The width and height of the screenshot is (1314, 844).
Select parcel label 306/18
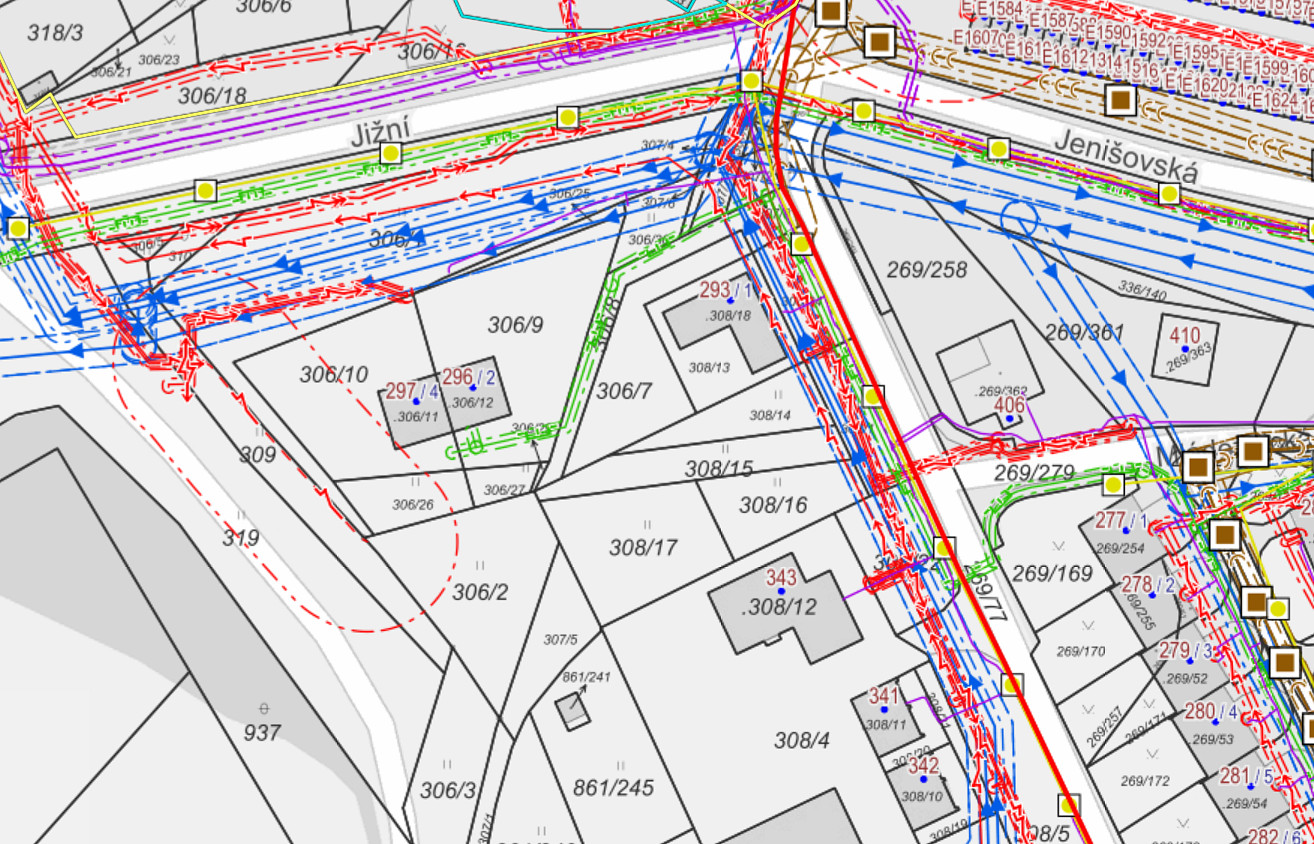212,96
